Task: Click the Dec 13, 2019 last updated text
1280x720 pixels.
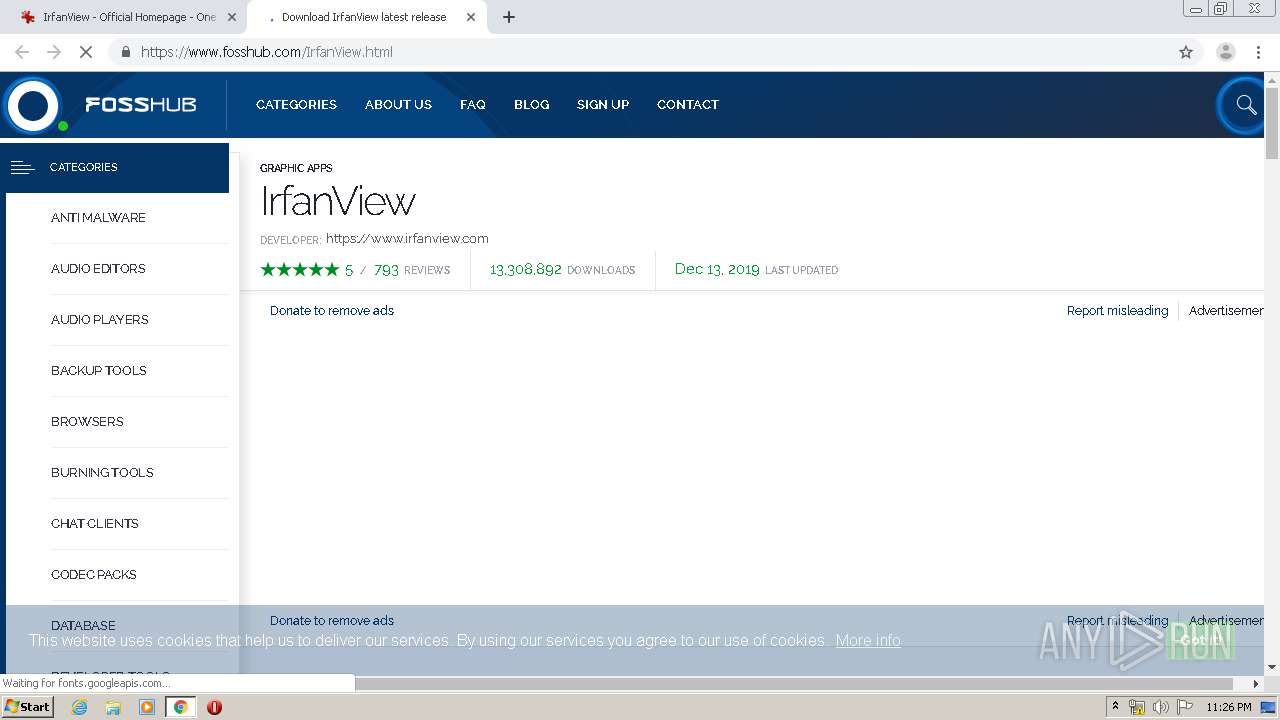Action: point(756,270)
